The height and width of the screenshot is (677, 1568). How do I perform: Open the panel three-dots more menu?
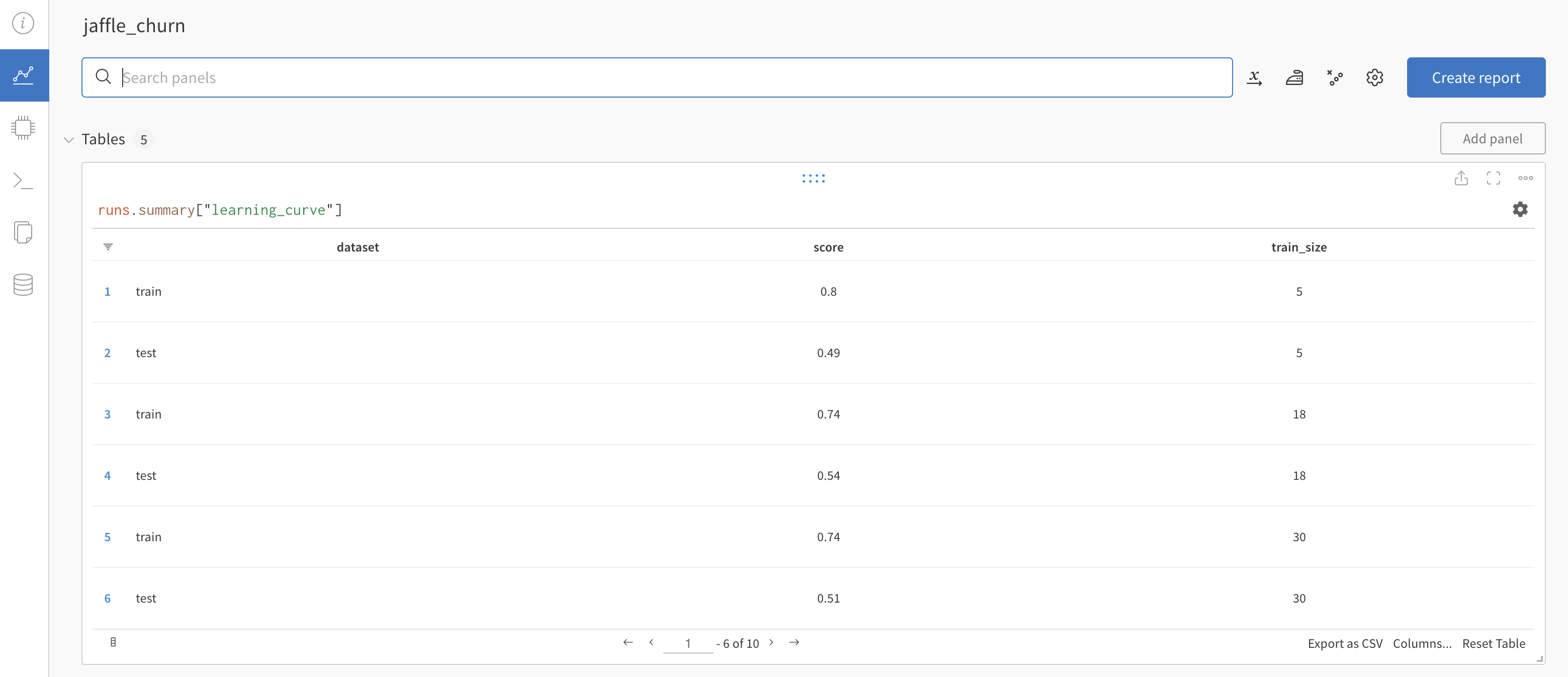(1525, 179)
